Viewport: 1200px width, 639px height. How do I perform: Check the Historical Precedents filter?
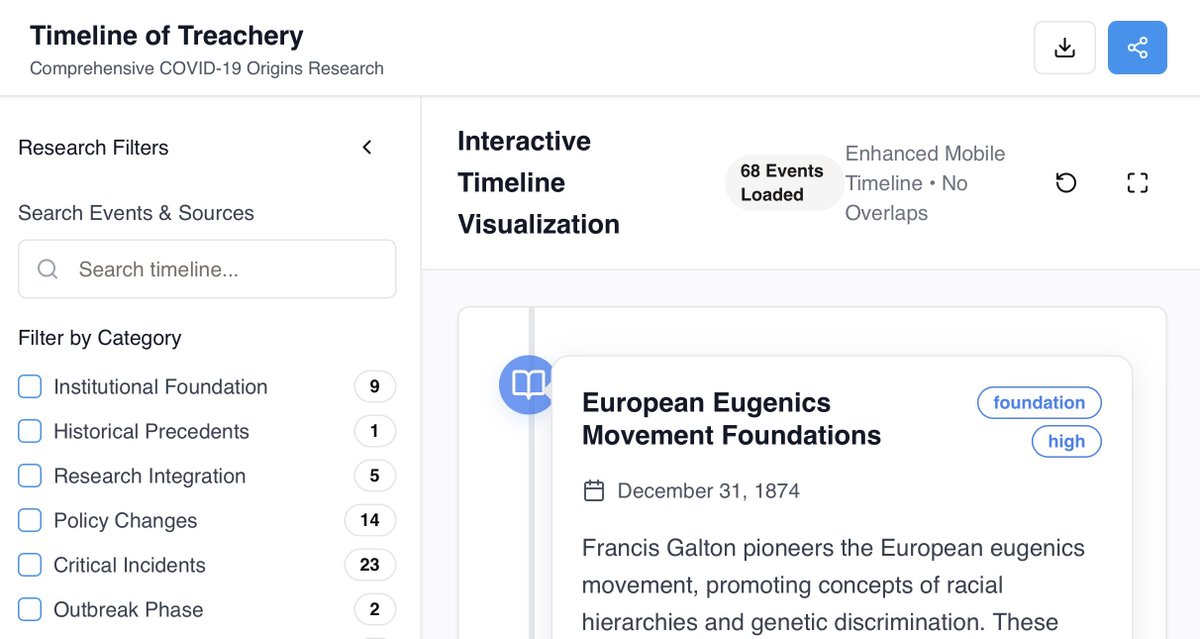coord(31,431)
